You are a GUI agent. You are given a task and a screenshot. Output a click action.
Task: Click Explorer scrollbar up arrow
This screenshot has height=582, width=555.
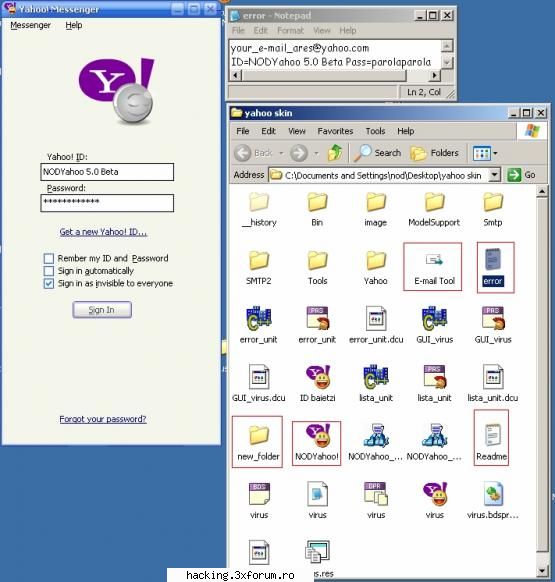tap(542, 192)
